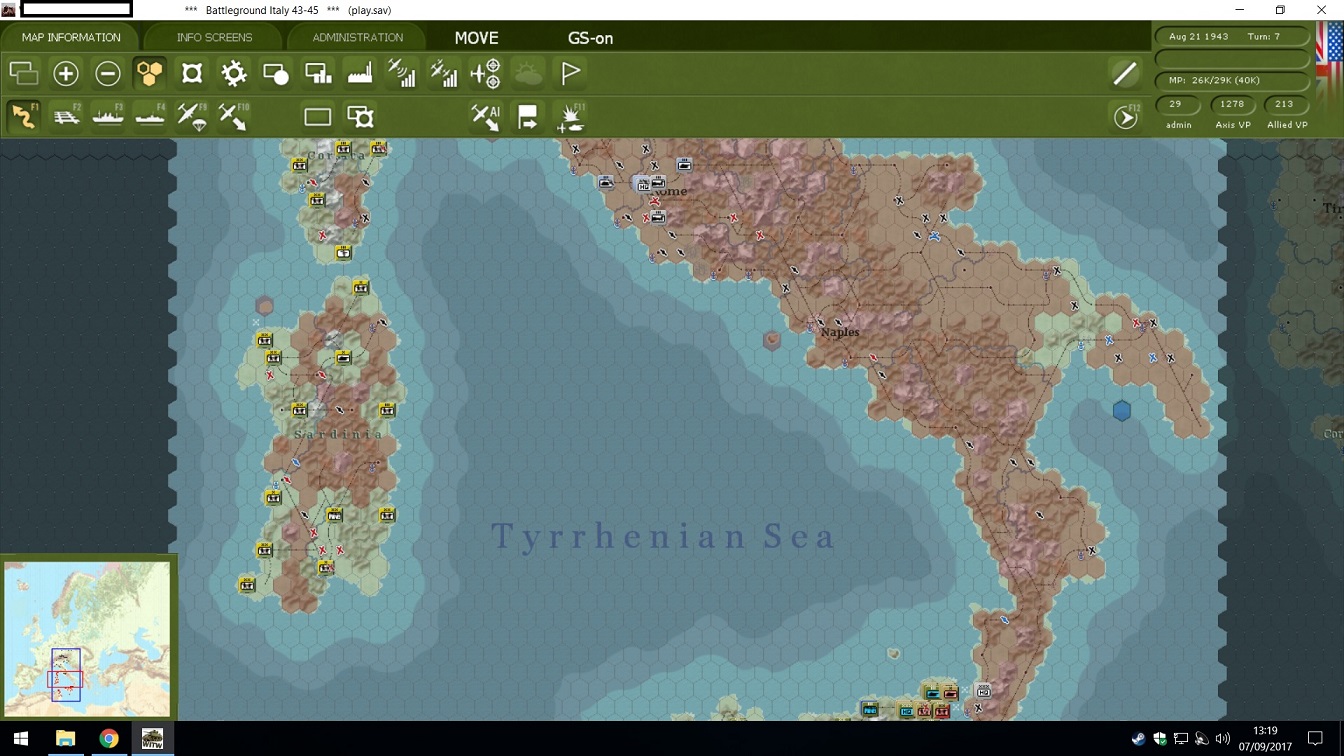Click the GS-on status label
The image size is (1344, 756).
tap(590, 38)
